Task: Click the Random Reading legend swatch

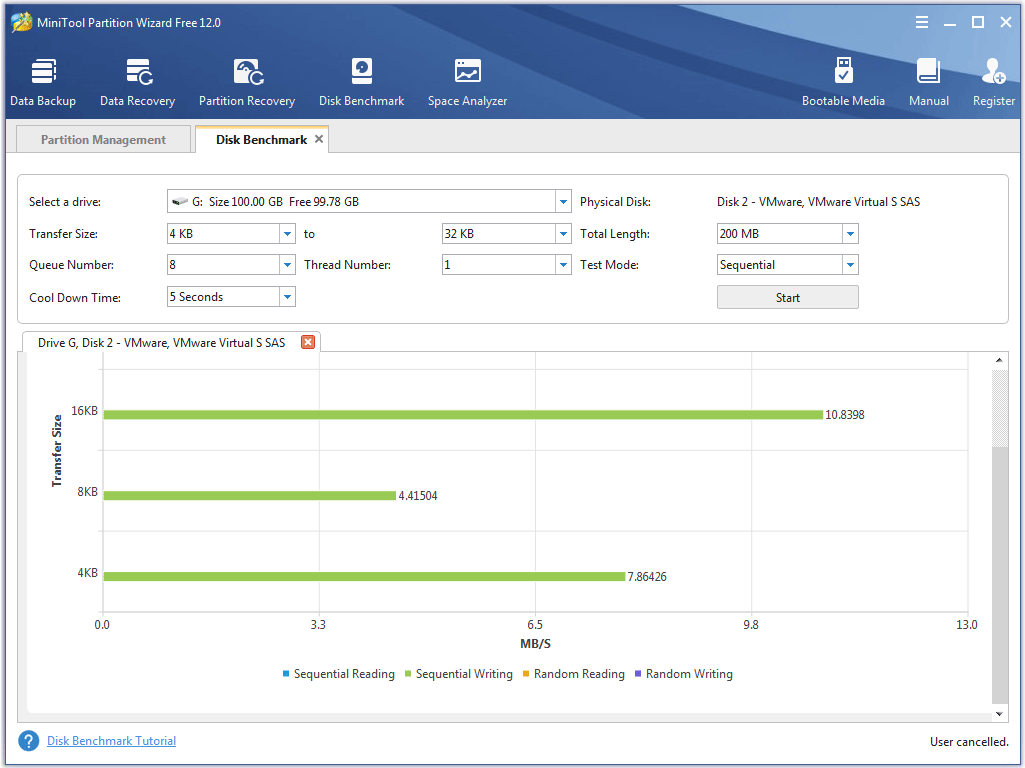Action: (x=526, y=673)
